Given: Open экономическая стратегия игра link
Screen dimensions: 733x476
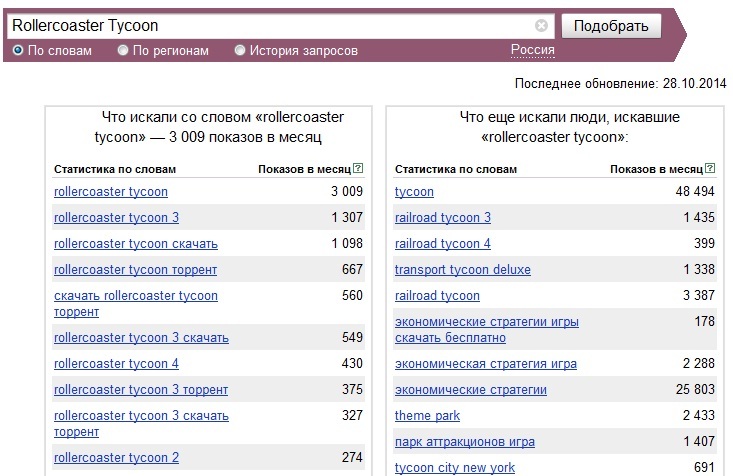Looking at the screenshot, I should [486, 364].
